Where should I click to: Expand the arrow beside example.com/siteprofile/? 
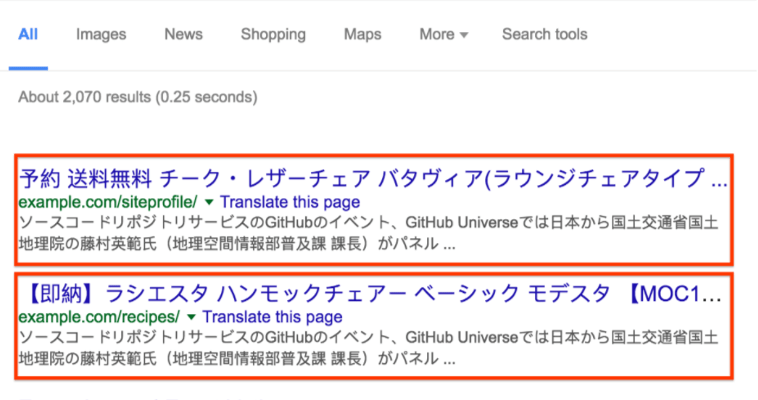coord(209,201)
